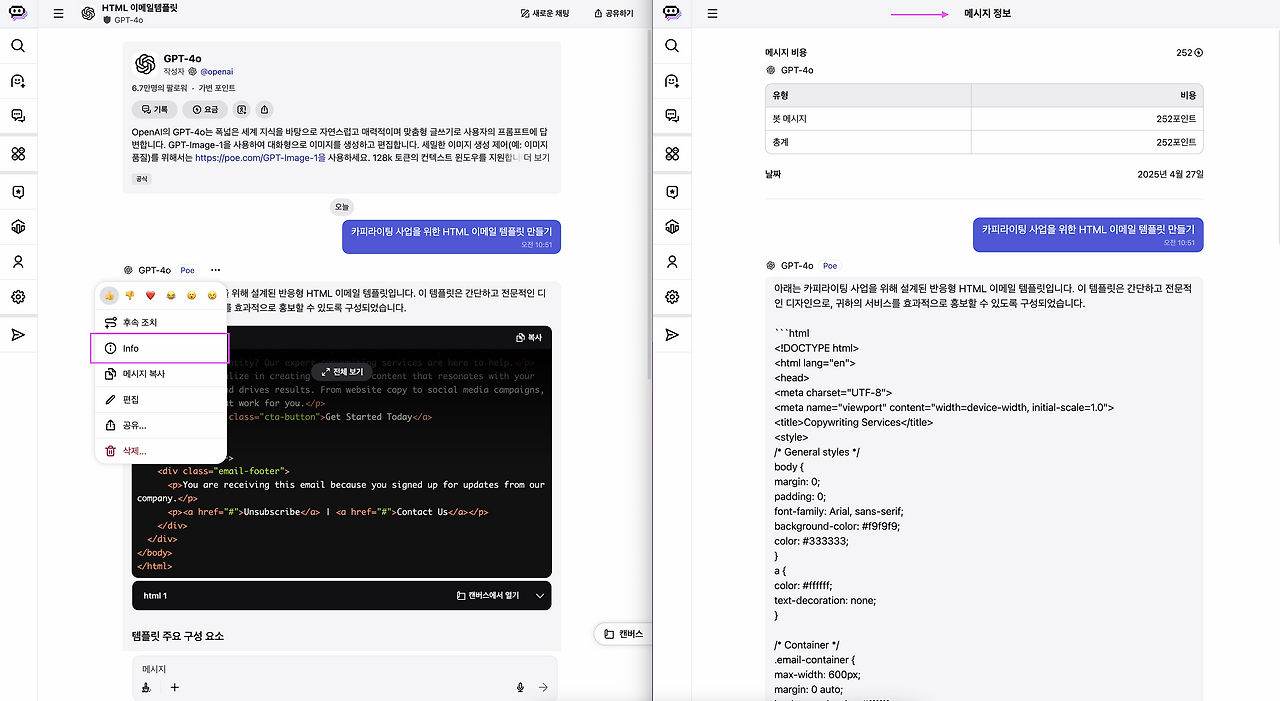Open search icon in right sidebar

pyautogui.click(x=672, y=45)
